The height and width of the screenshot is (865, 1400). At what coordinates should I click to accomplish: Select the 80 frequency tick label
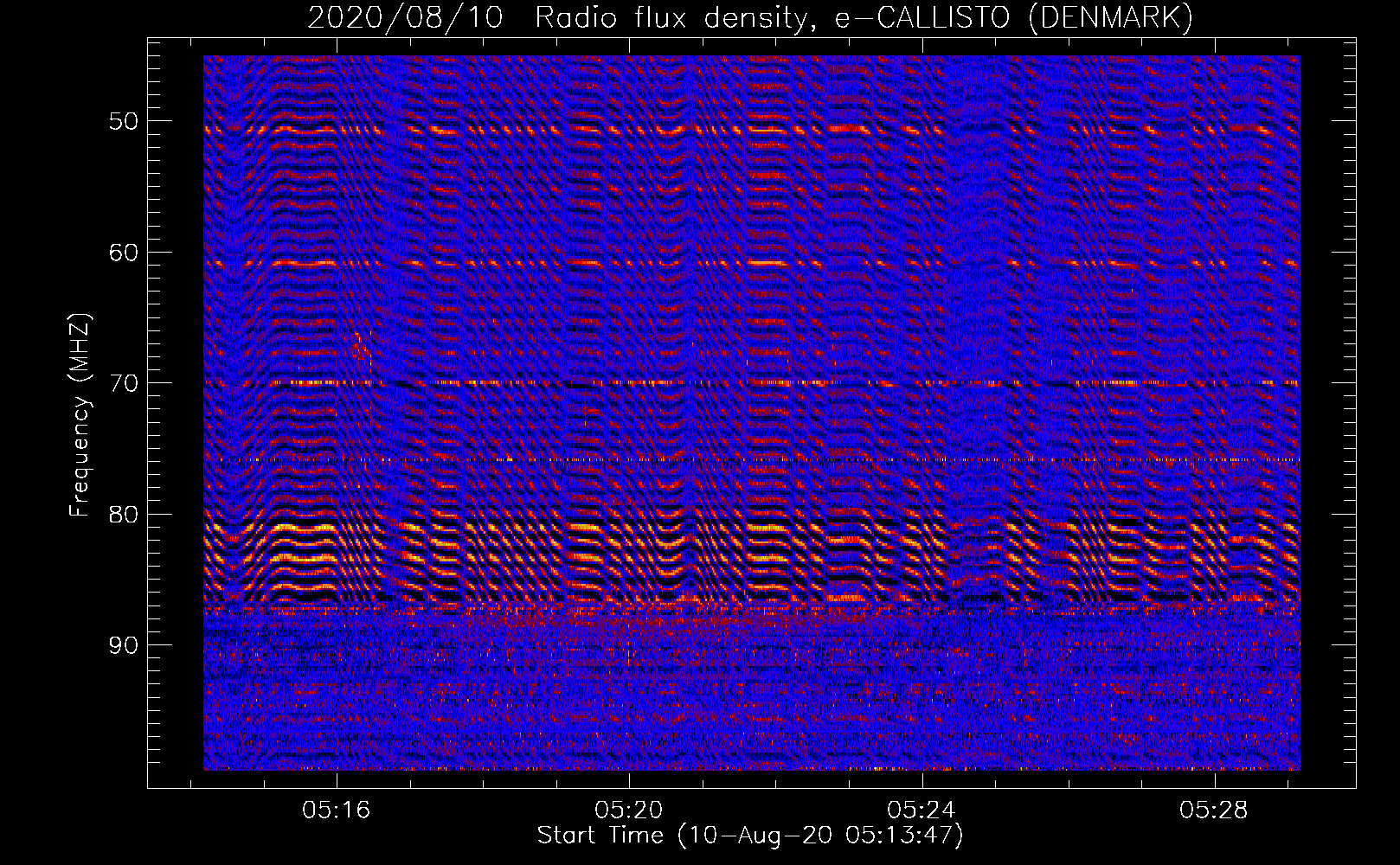(124, 515)
